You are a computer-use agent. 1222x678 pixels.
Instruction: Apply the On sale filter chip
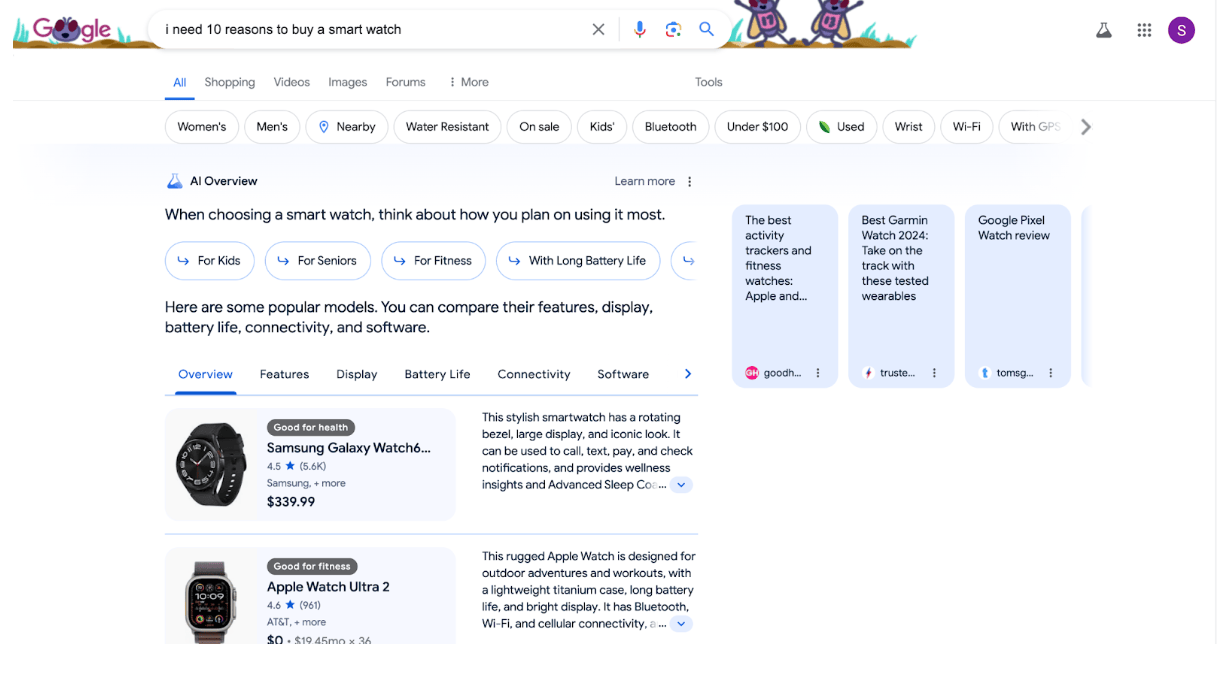539,127
